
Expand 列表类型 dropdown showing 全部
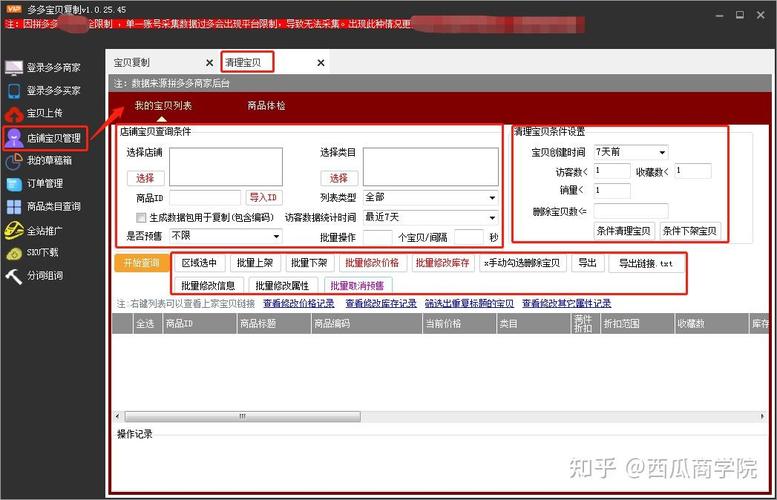(431, 197)
